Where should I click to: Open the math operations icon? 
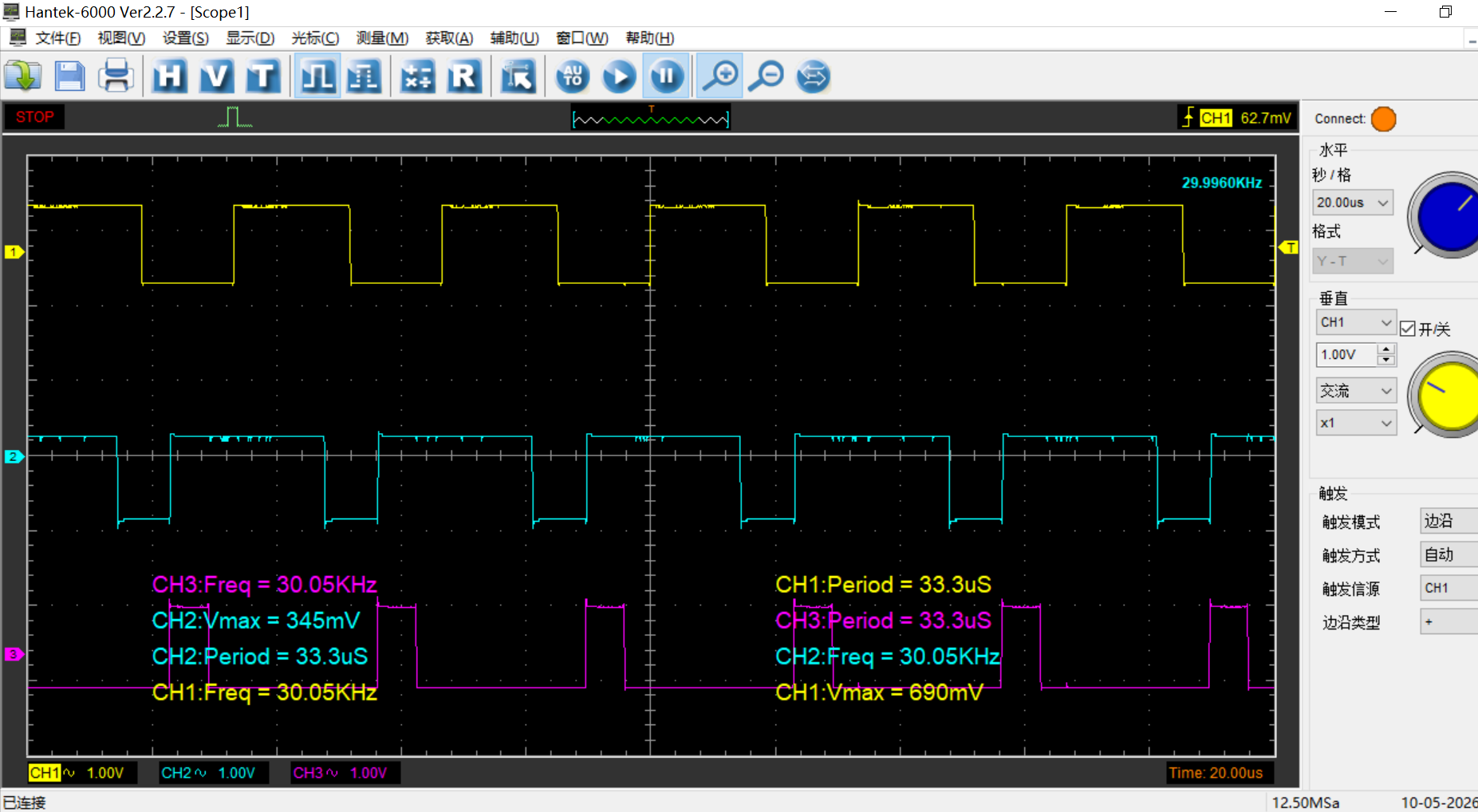417,76
